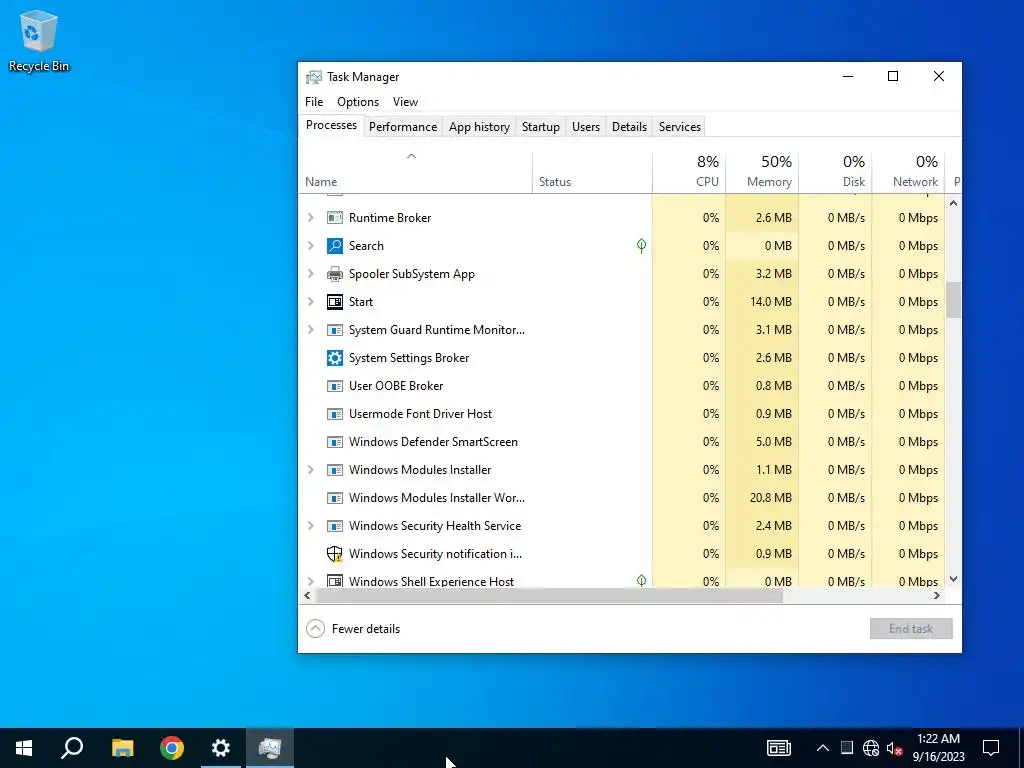The width and height of the screenshot is (1024, 768).
Task: Sort by the Disk column header
Action: coord(835,172)
